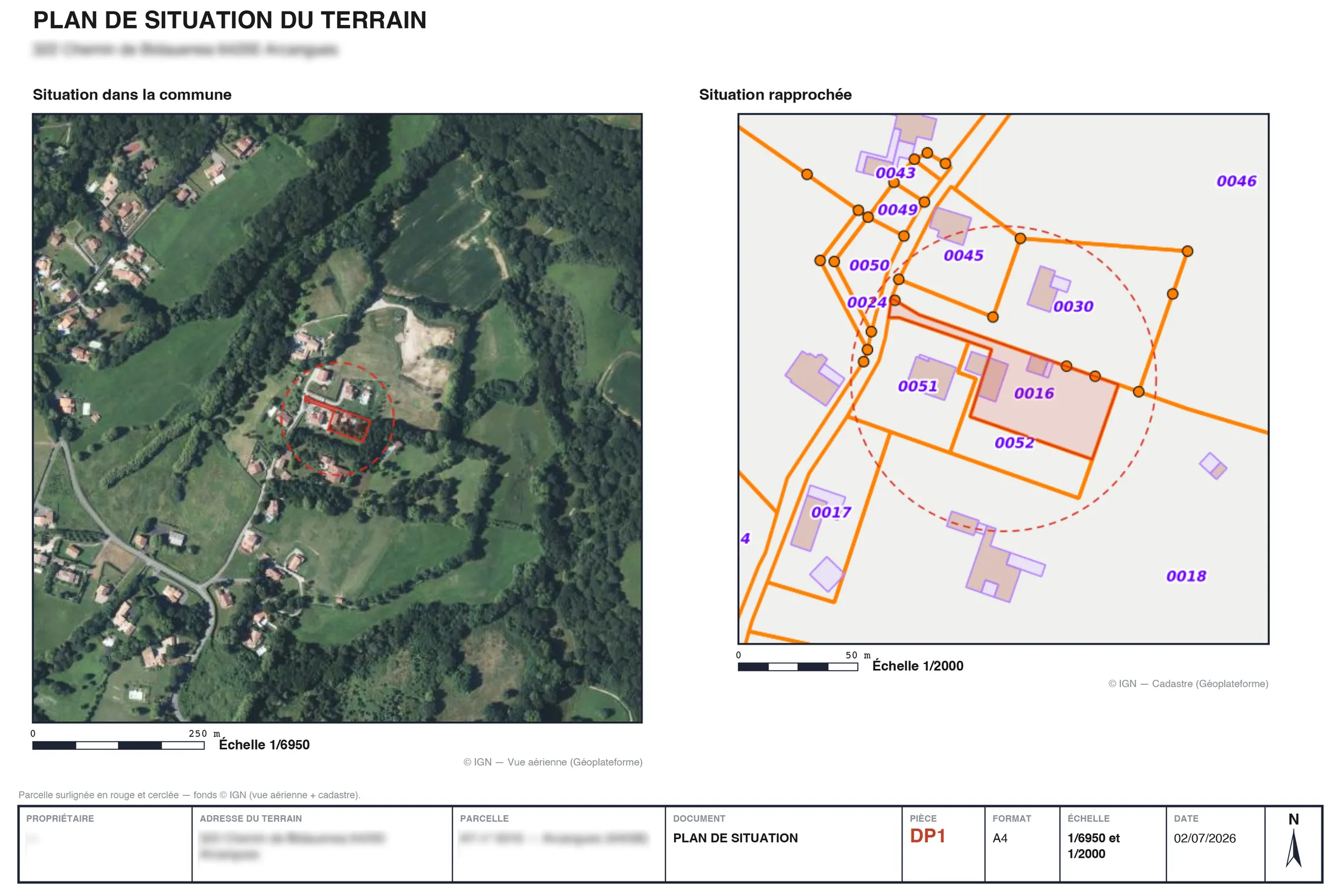This screenshot has width=1336, height=896.
Task: Click the date '02/07/2026'
Action: [1205, 838]
